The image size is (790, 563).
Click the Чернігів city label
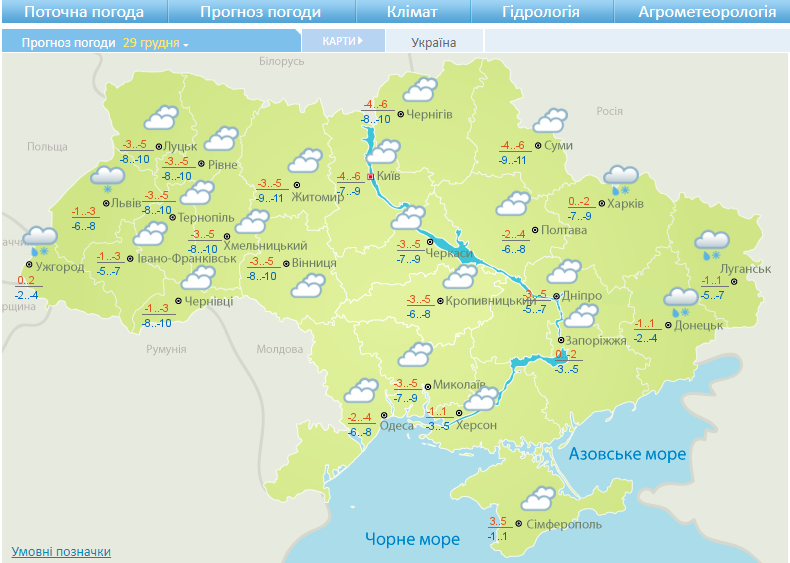(429, 114)
